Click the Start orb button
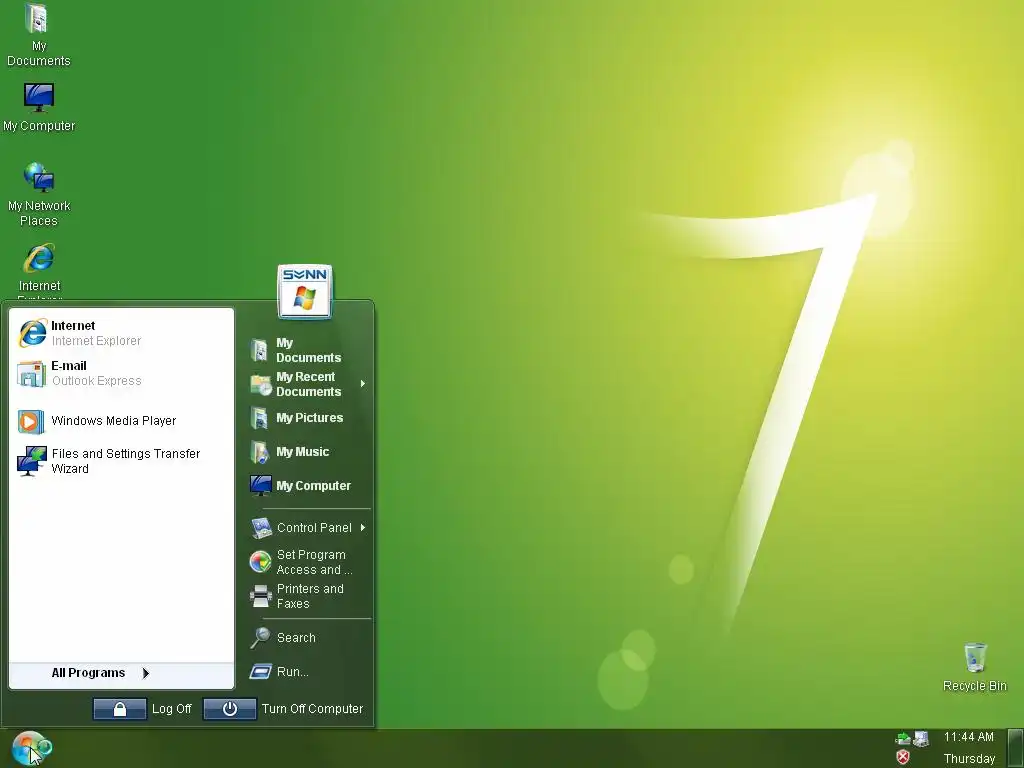 [x=31, y=748]
